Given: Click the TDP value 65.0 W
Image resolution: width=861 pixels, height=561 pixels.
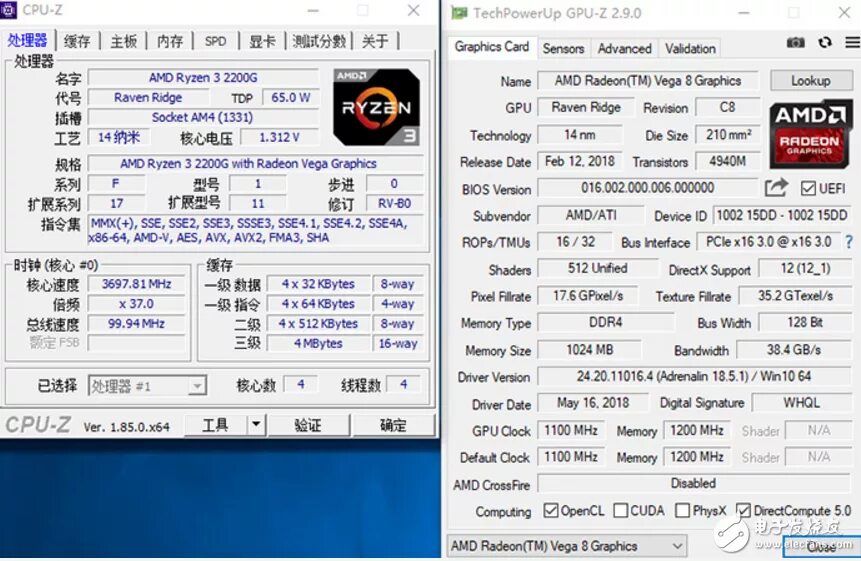Looking at the screenshot, I should tap(290, 97).
